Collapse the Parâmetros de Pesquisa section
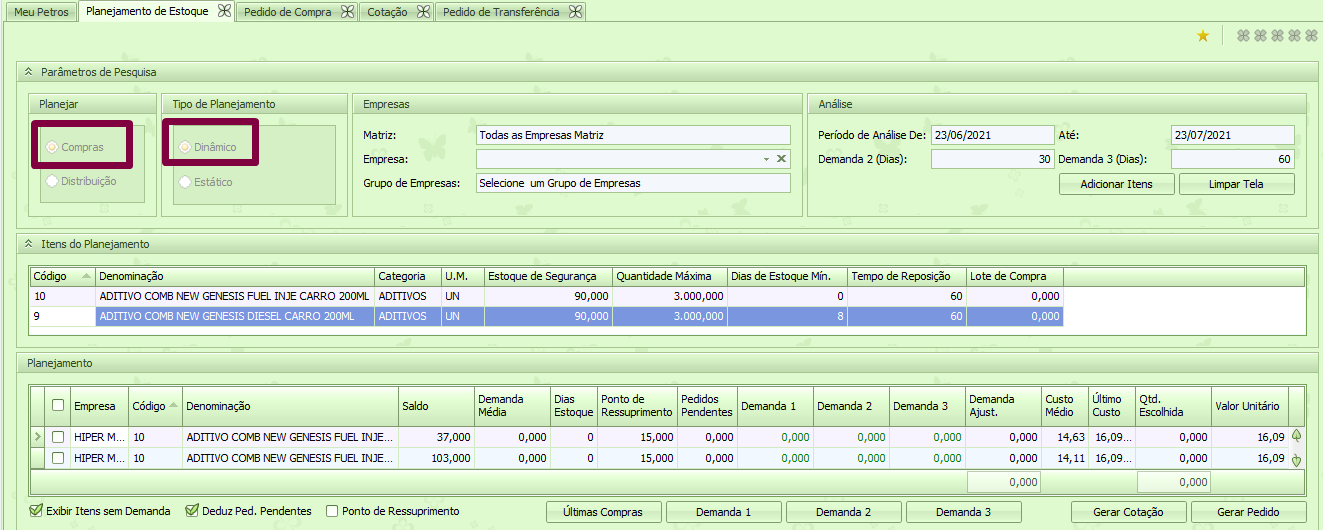The width and height of the screenshot is (1323, 530). click(28, 72)
